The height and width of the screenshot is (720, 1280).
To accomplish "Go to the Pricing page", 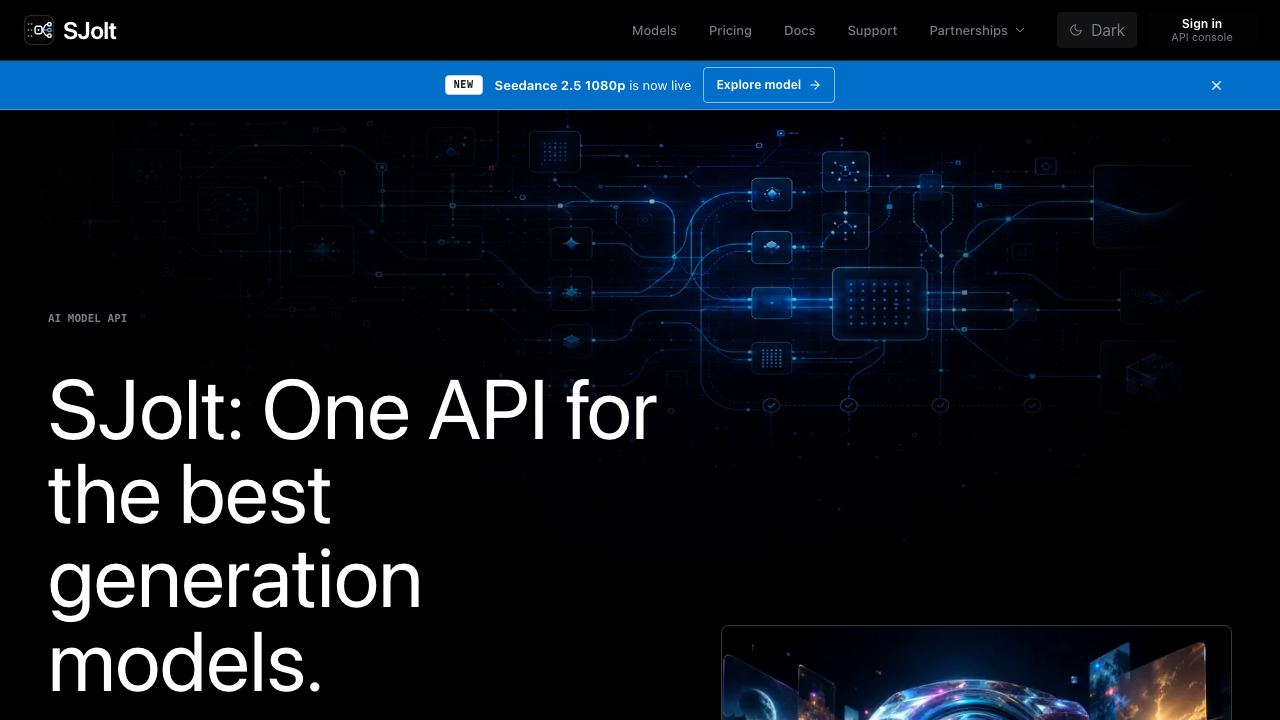I will pyautogui.click(x=730, y=30).
